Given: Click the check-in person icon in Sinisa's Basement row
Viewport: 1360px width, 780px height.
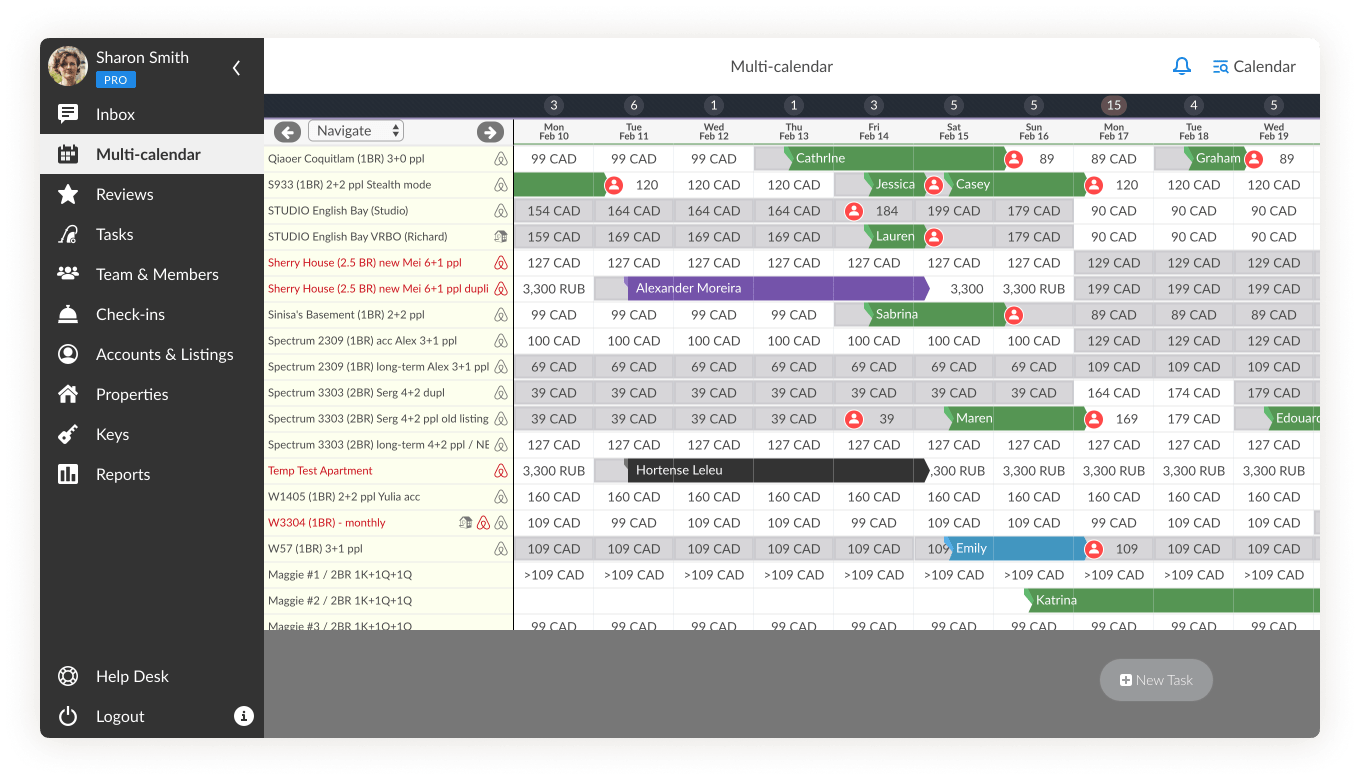Looking at the screenshot, I should coord(1014,315).
